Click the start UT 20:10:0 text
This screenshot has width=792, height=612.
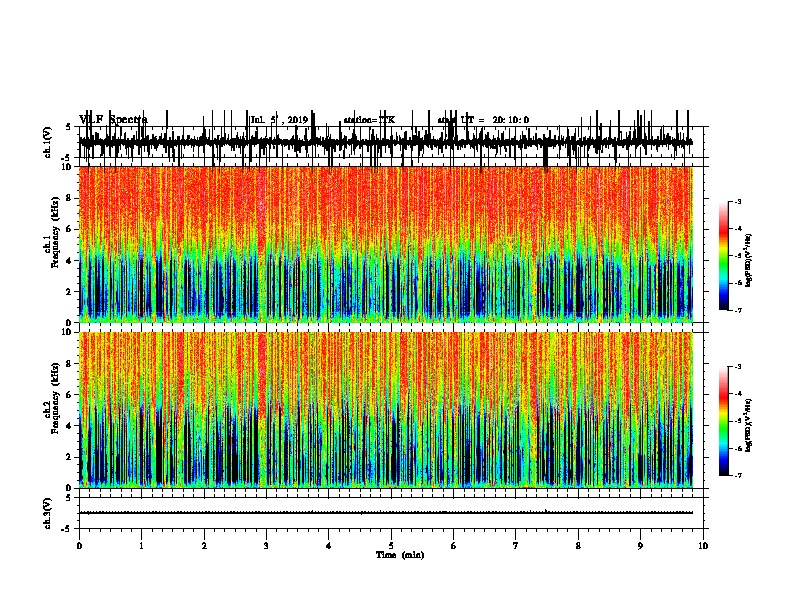click(483, 120)
